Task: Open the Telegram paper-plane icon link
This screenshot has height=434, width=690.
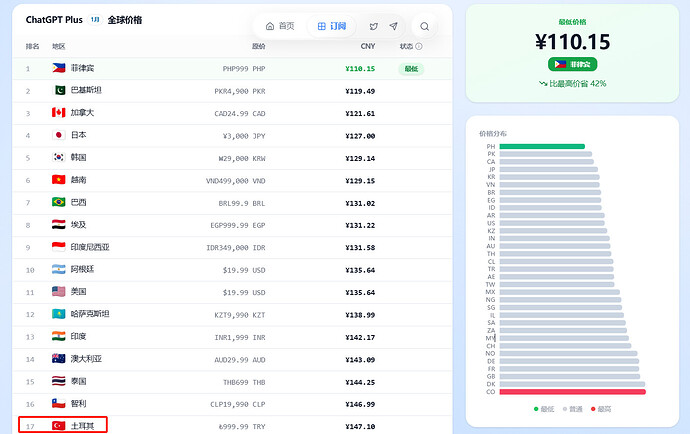Action: coord(393,26)
